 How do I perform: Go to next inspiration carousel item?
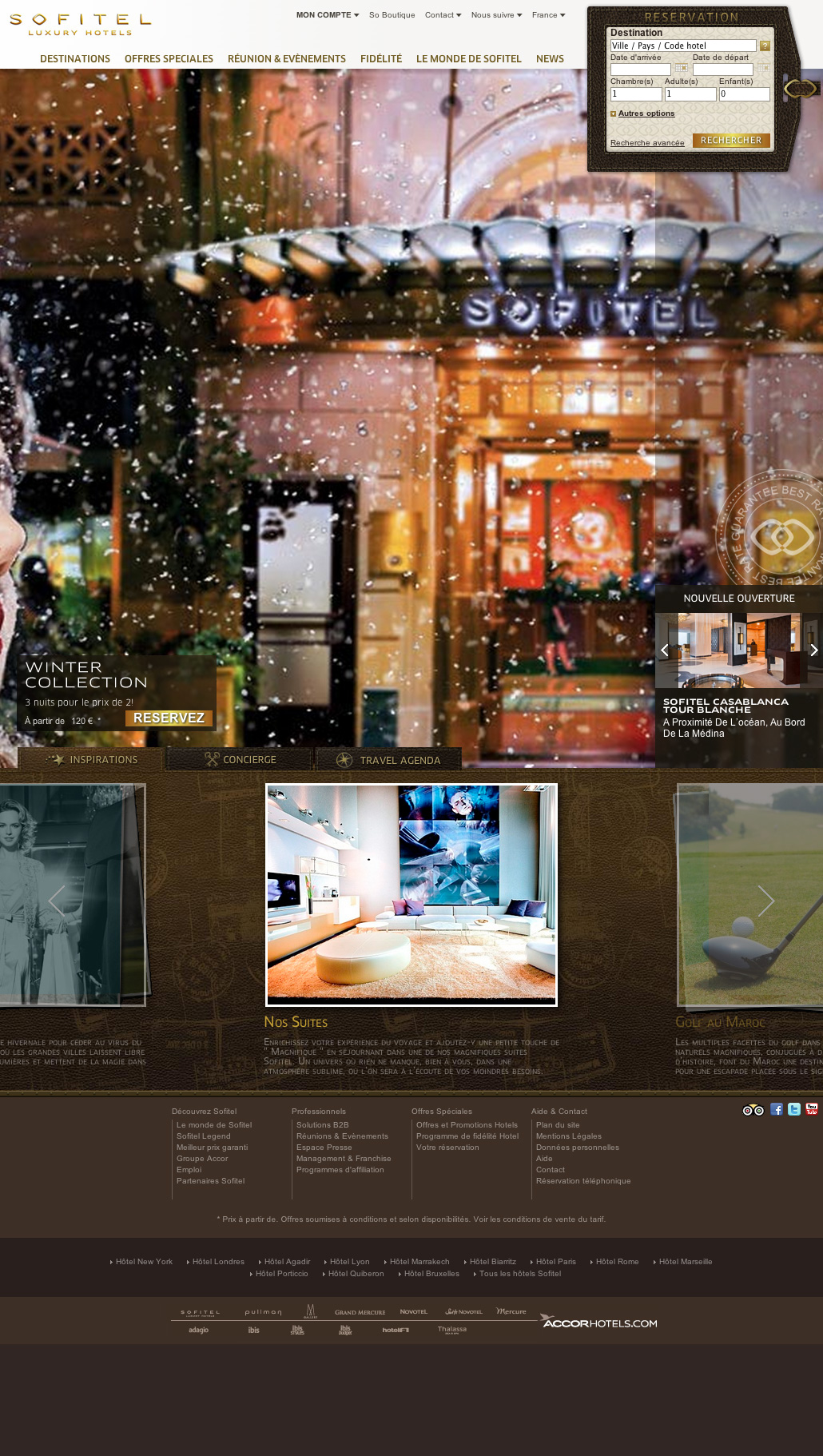pyautogui.click(x=766, y=901)
